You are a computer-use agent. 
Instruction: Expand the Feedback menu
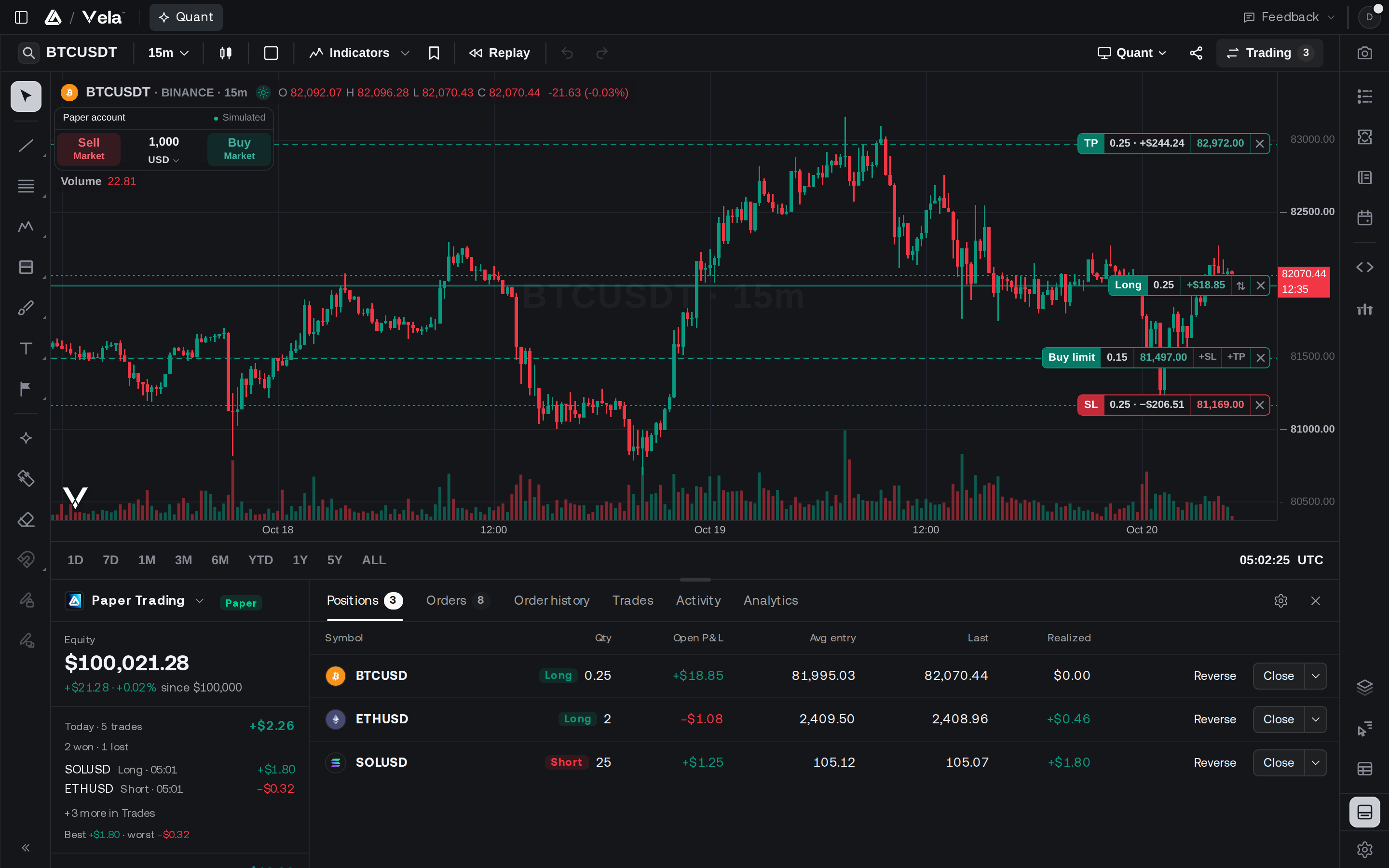pyautogui.click(x=1288, y=17)
